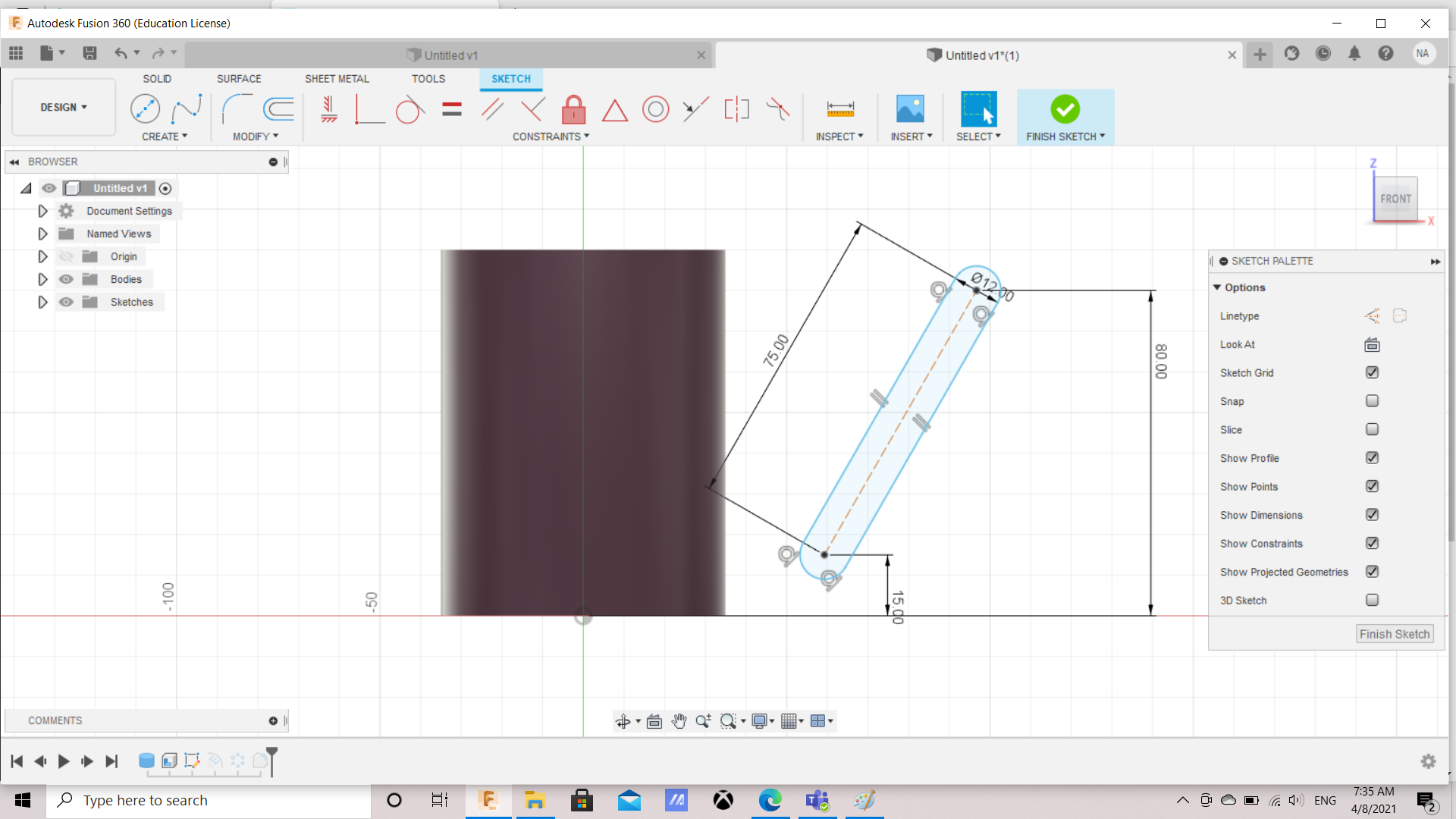Open the INSPECT dropdown menu

click(839, 136)
